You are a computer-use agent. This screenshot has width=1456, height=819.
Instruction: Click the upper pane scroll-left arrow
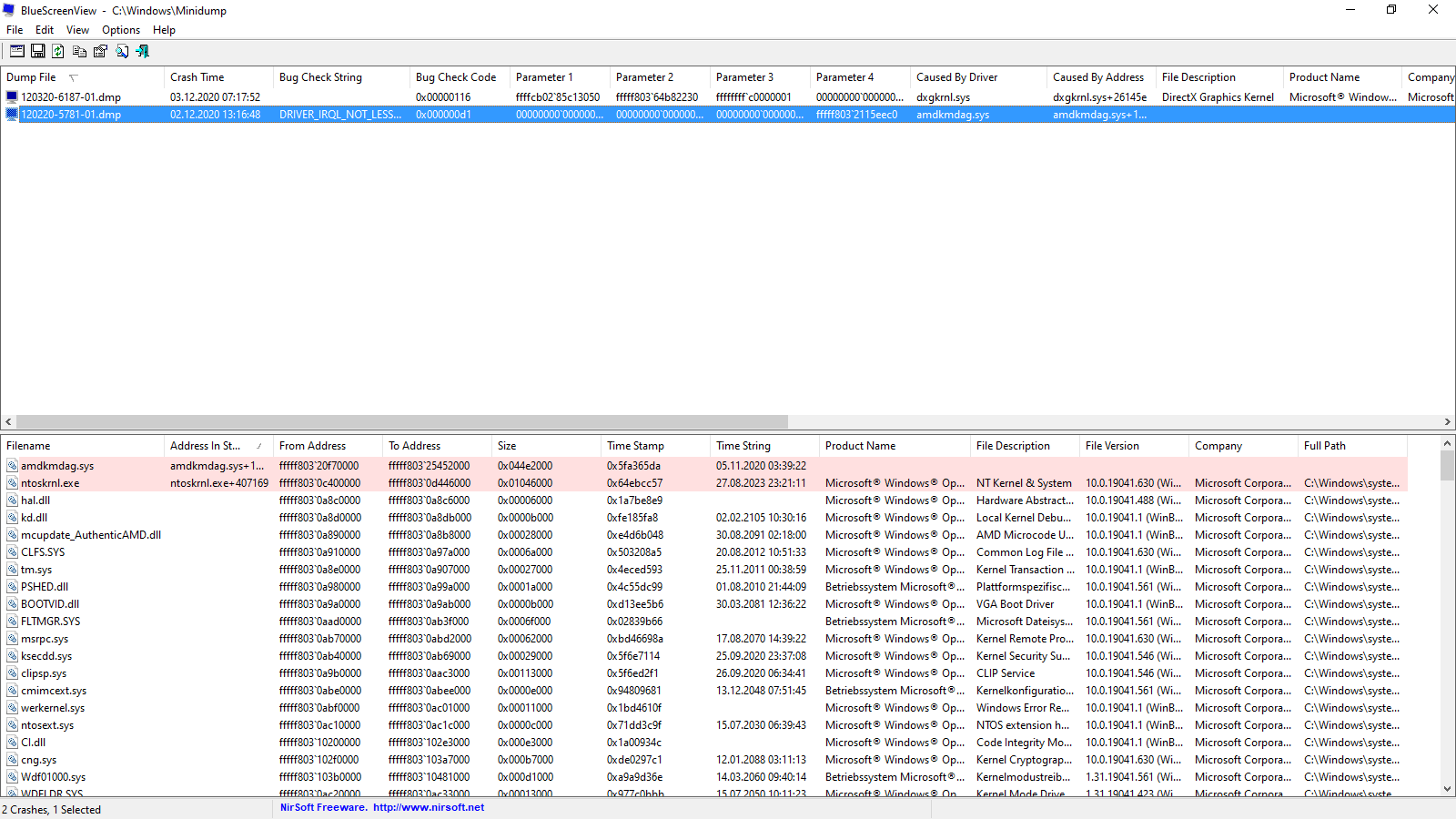pos(8,422)
